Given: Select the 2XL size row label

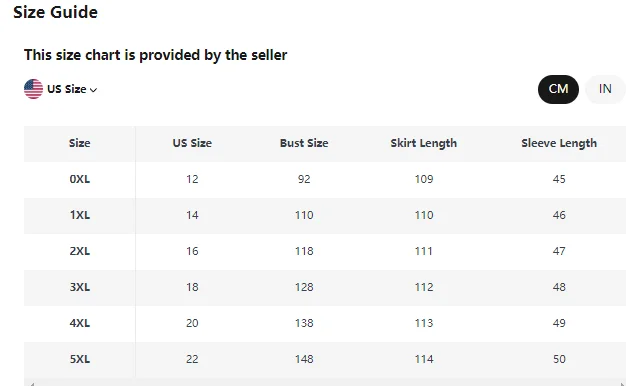Looking at the screenshot, I should coord(80,251).
